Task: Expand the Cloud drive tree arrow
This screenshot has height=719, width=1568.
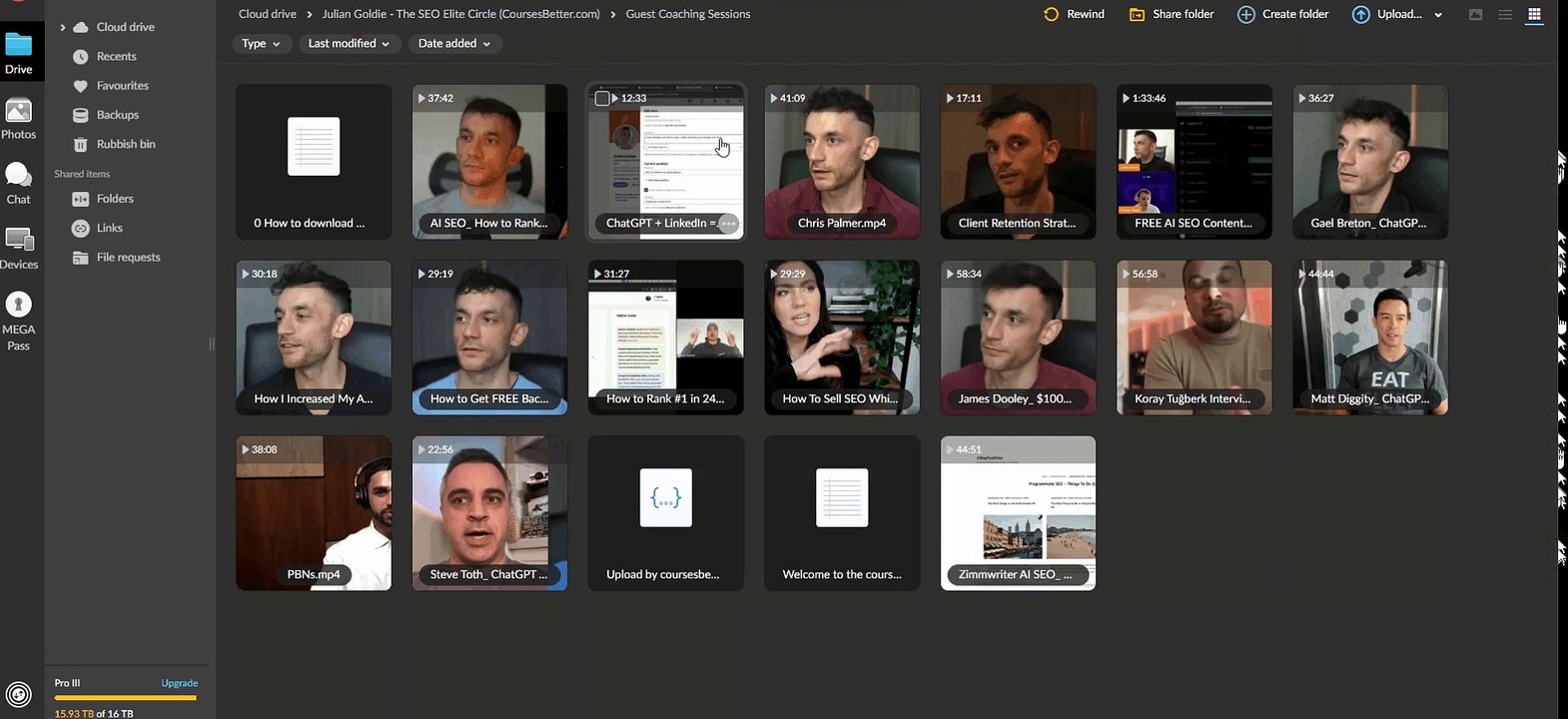Action: [63, 27]
